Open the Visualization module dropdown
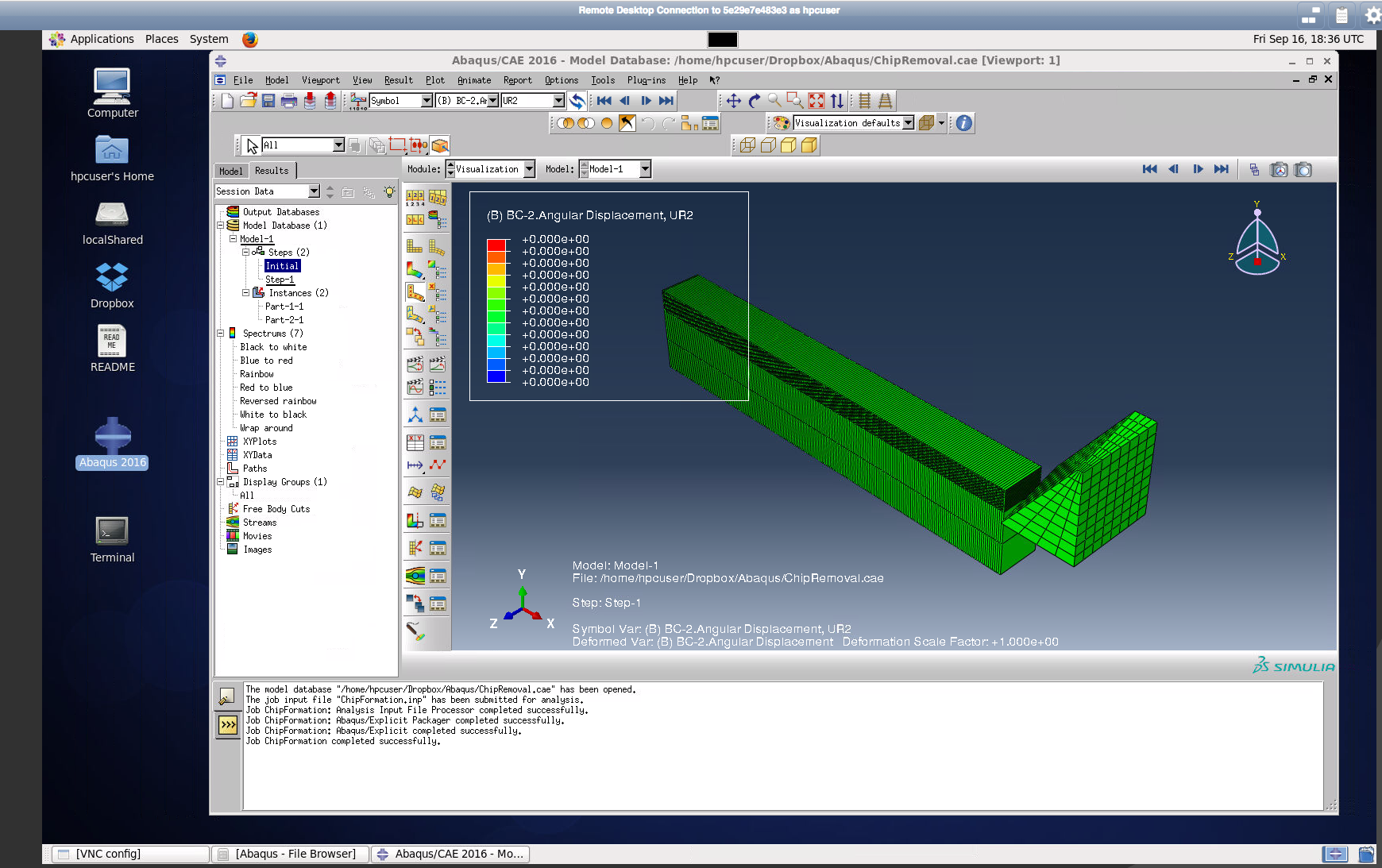This screenshot has width=1382, height=868. tap(529, 169)
